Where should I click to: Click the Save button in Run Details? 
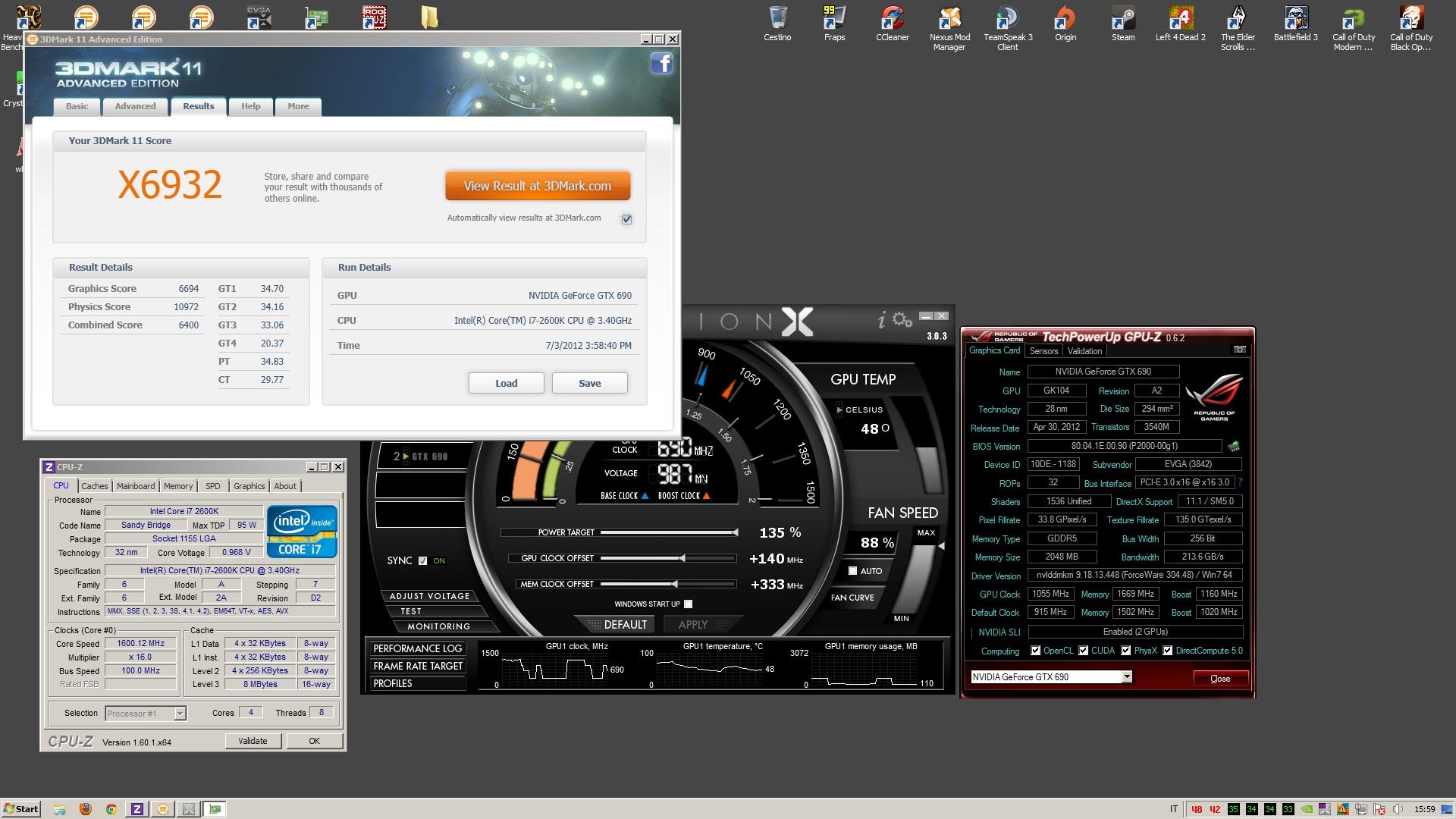[590, 383]
